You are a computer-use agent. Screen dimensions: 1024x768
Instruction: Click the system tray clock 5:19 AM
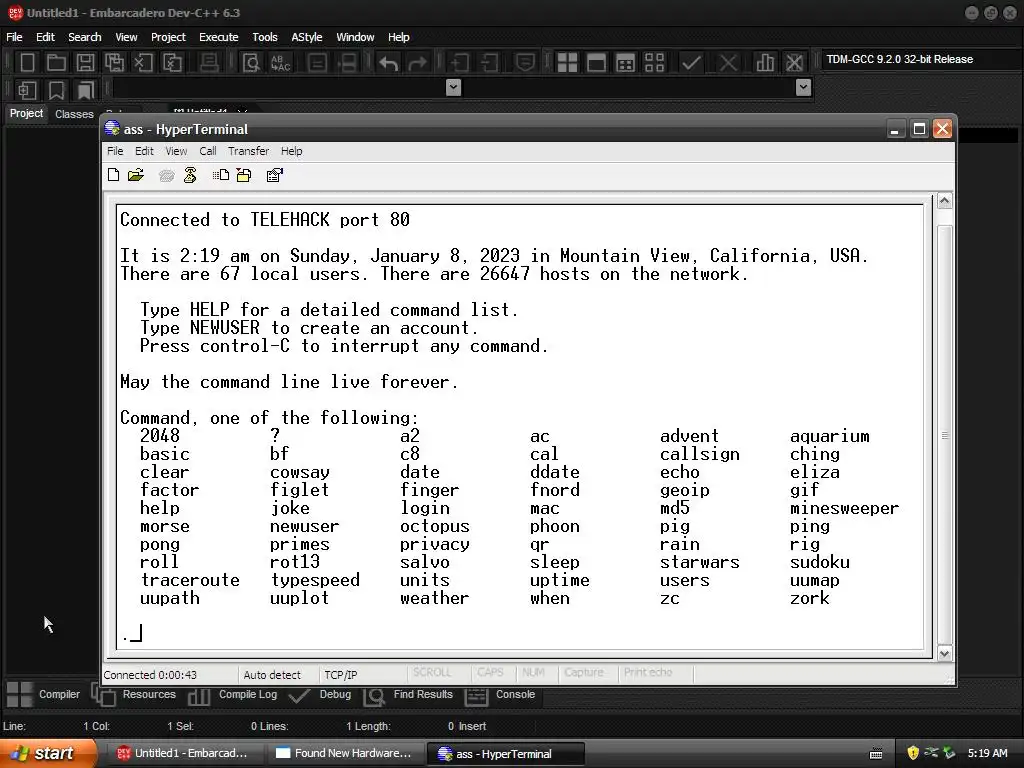[x=987, y=753]
